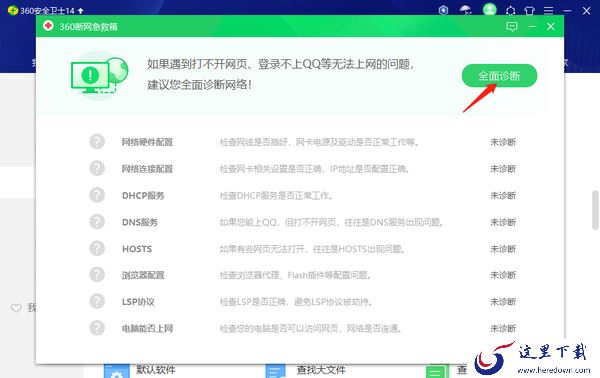600x378 pixels.
Task: Click the status icon beside 浏览器配置
Action: coord(97,275)
